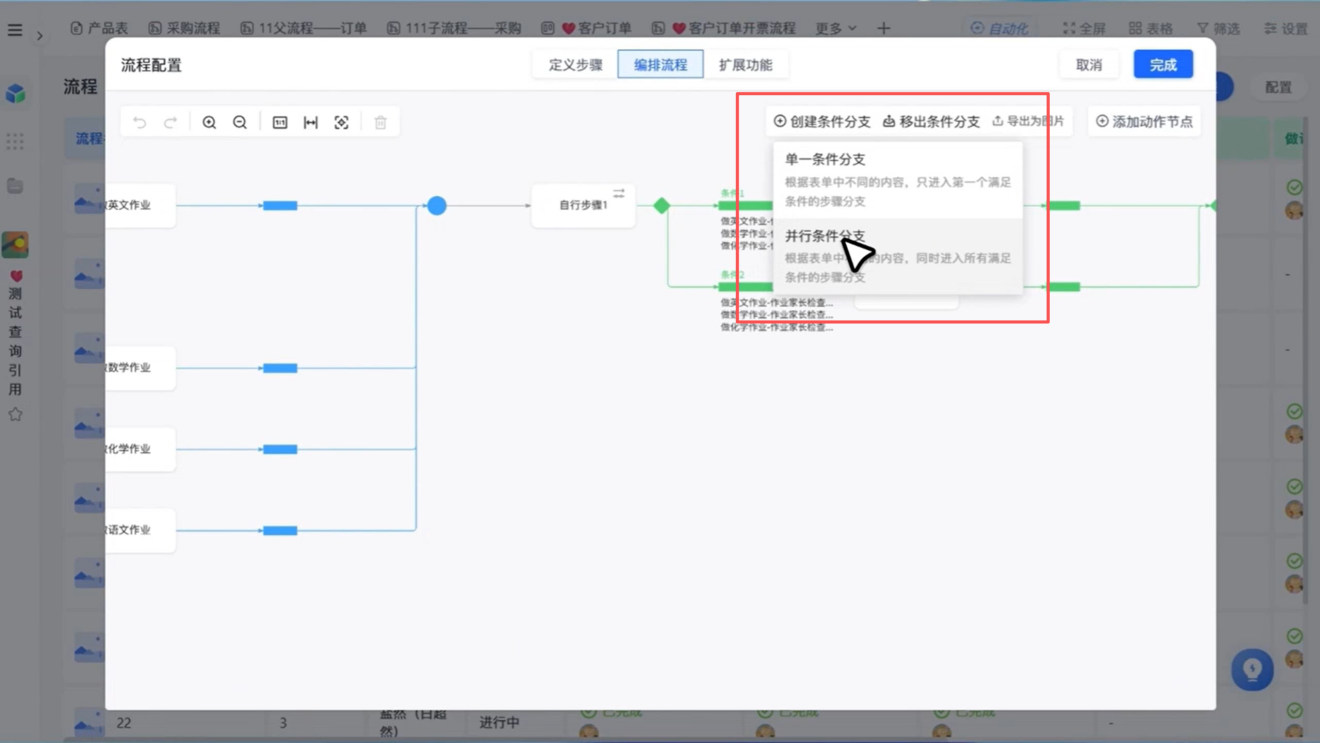Click 移出条件分支 button
This screenshot has height=743, width=1320.
(931, 121)
